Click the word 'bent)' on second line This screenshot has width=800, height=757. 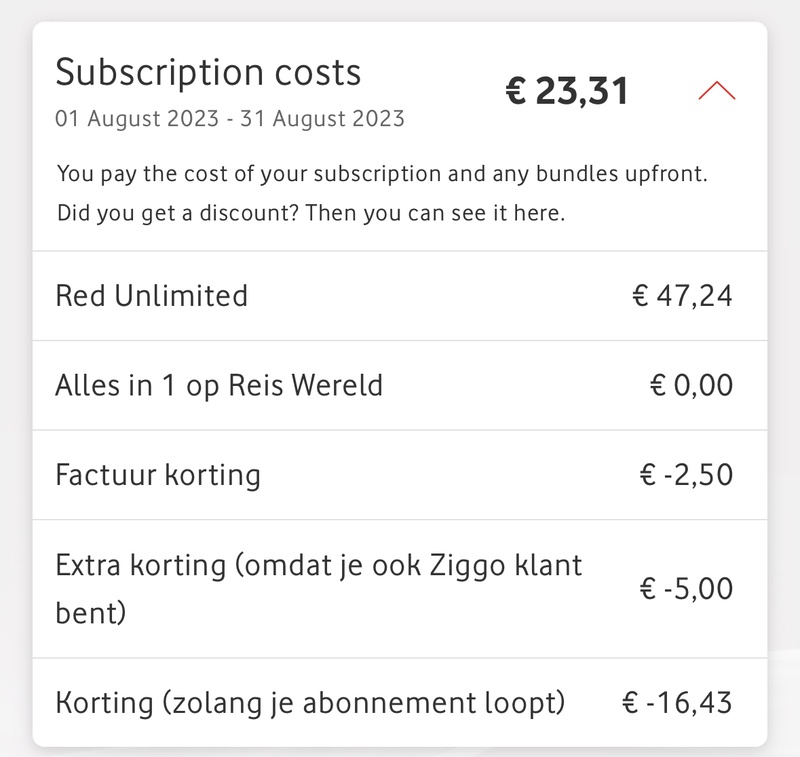click(x=91, y=611)
